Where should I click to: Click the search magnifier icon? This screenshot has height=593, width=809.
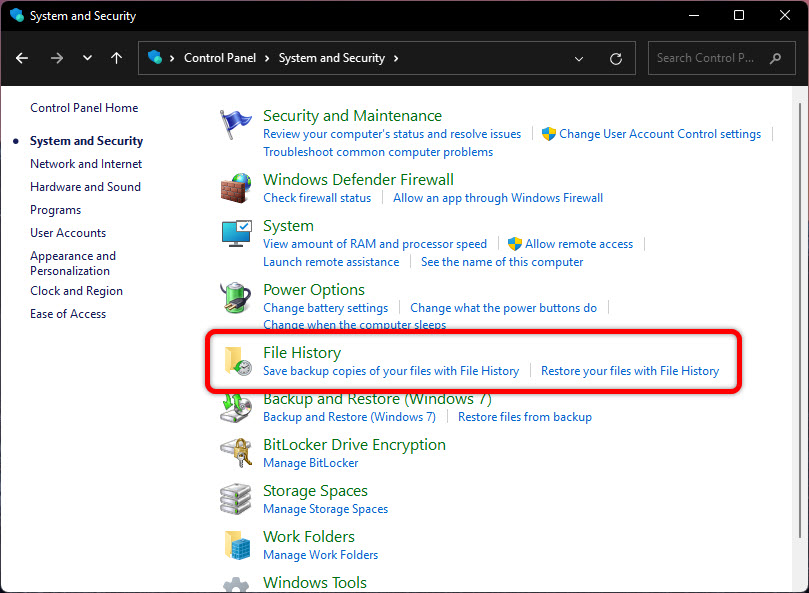coord(775,58)
